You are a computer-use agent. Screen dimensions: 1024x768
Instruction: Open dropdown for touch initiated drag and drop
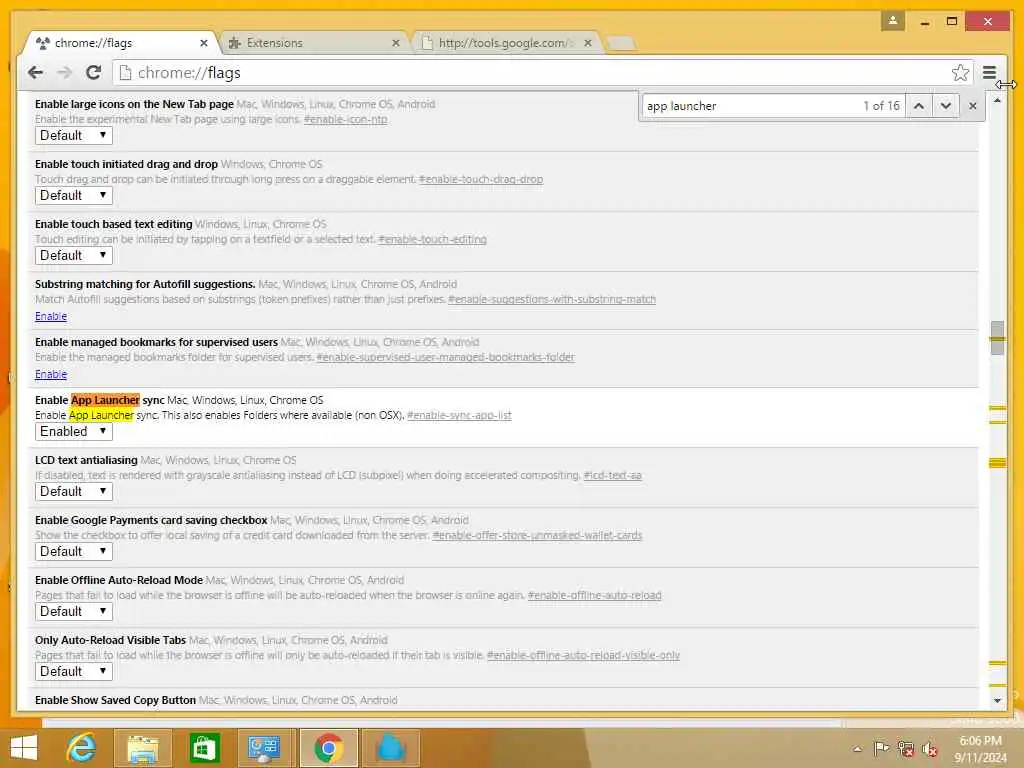(74, 195)
